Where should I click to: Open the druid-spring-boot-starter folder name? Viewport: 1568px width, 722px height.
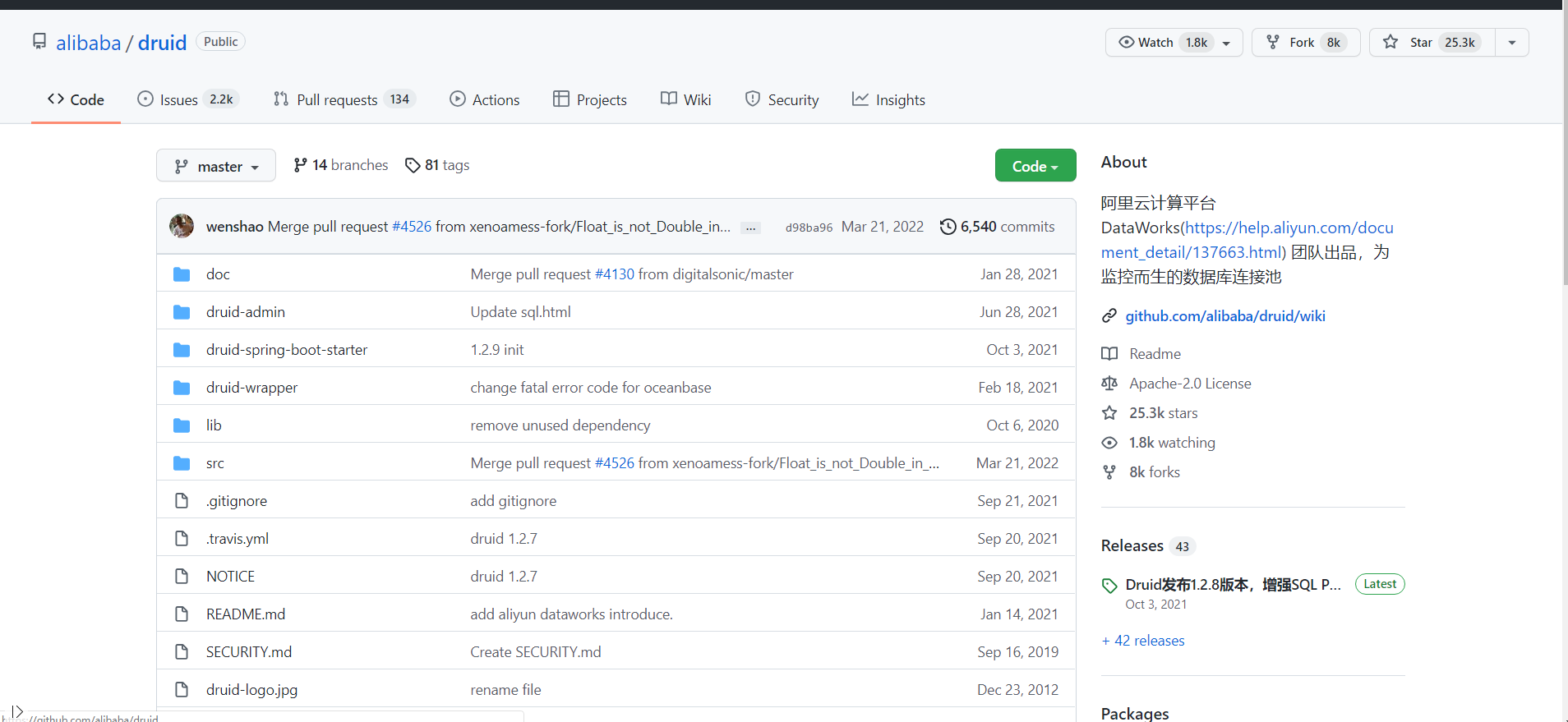tap(287, 350)
